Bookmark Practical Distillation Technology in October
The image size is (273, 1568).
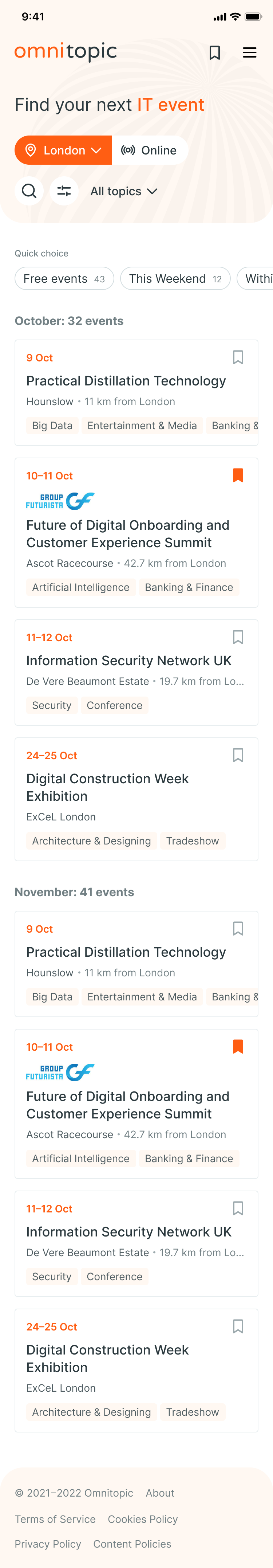tap(238, 357)
